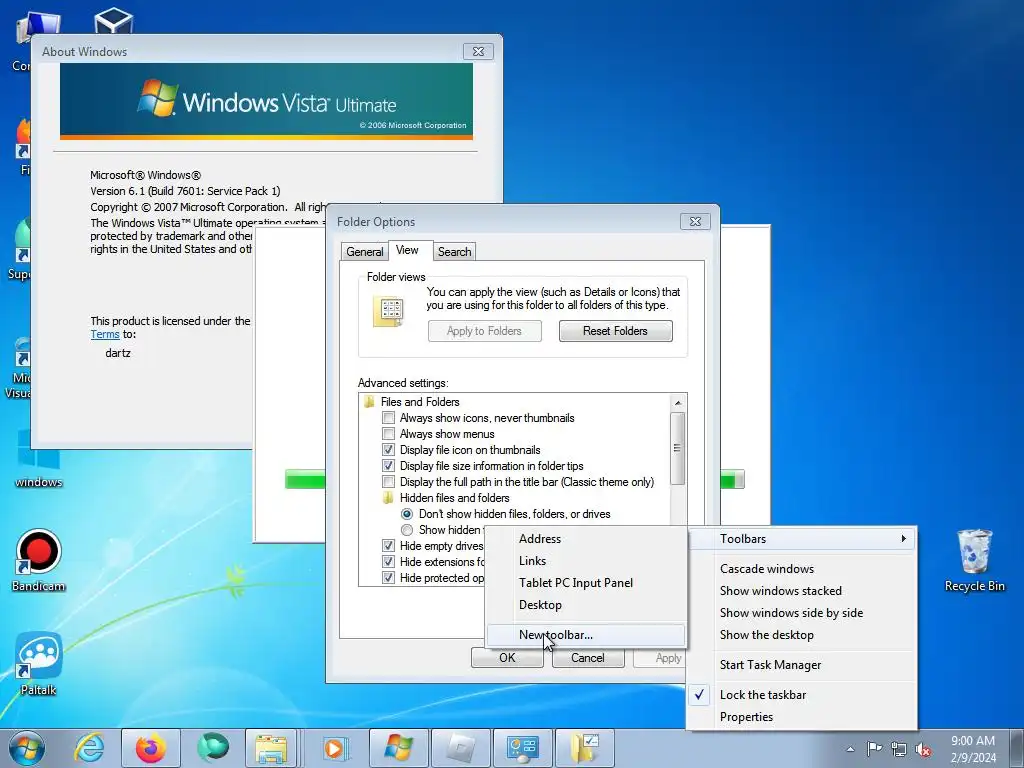Click the Files and Folders tree node
Image resolution: width=1024 pixels, height=768 pixels.
[420, 402]
